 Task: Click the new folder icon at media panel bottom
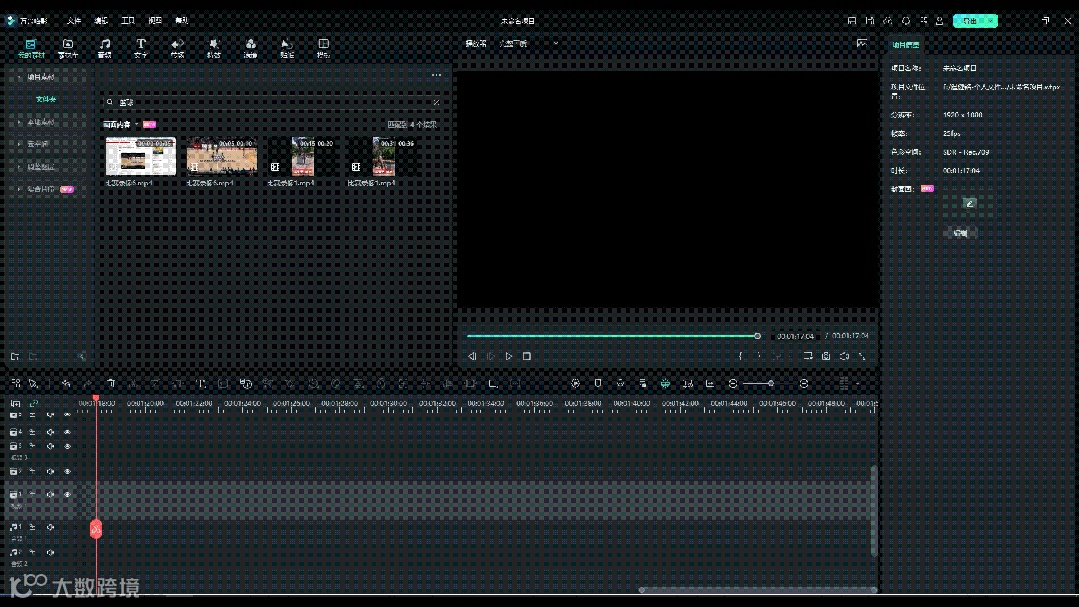(x=15, y=356)
